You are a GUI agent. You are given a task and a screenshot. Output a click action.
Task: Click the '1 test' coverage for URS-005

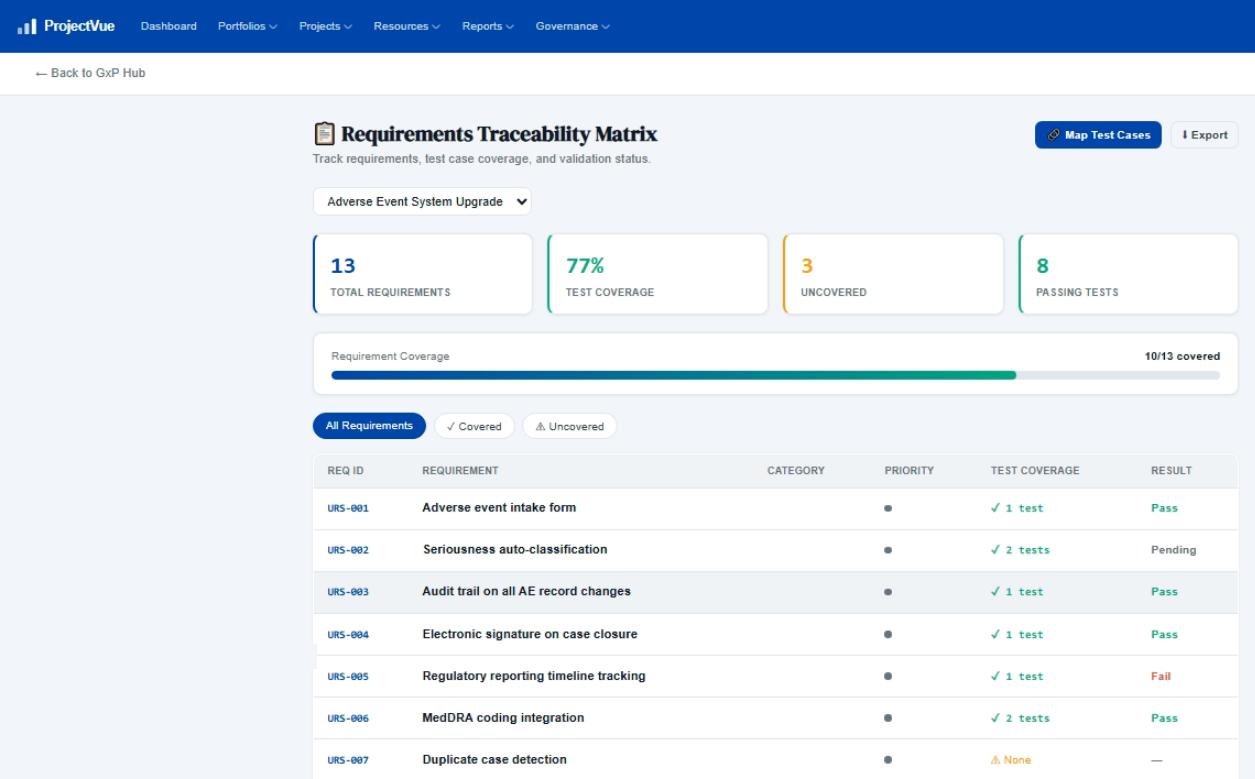1017,676
